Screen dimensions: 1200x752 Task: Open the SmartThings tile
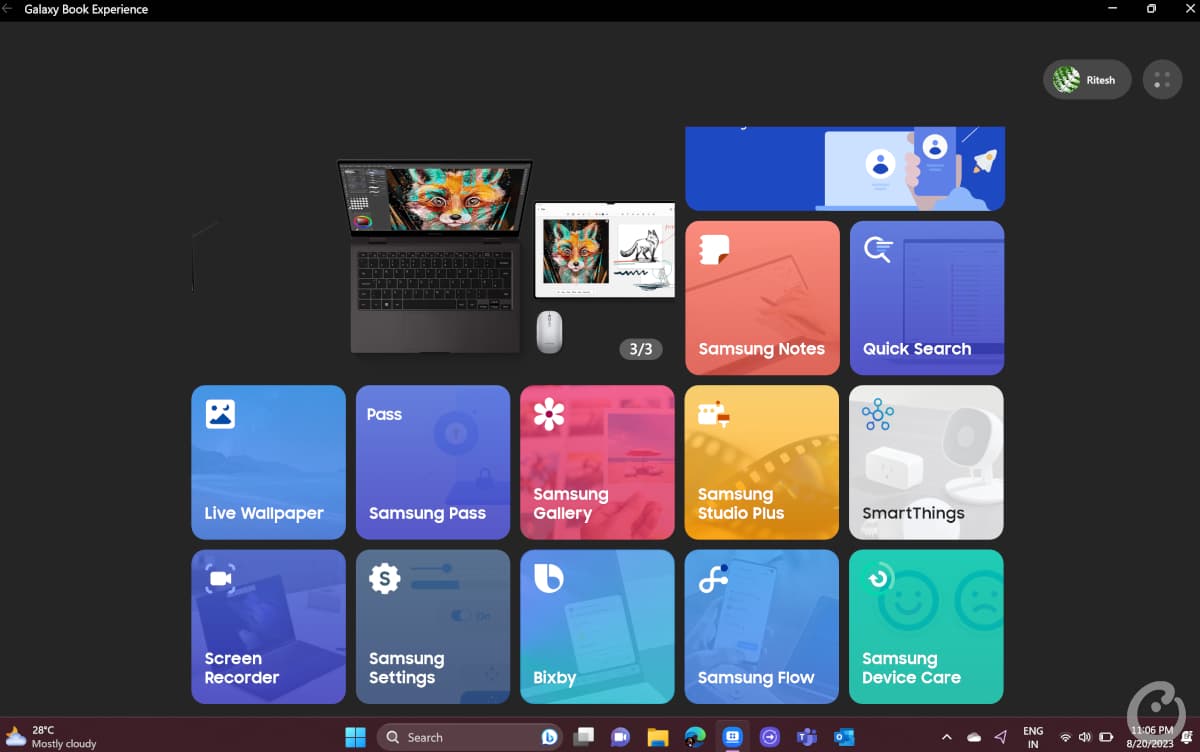click(927, 462)
